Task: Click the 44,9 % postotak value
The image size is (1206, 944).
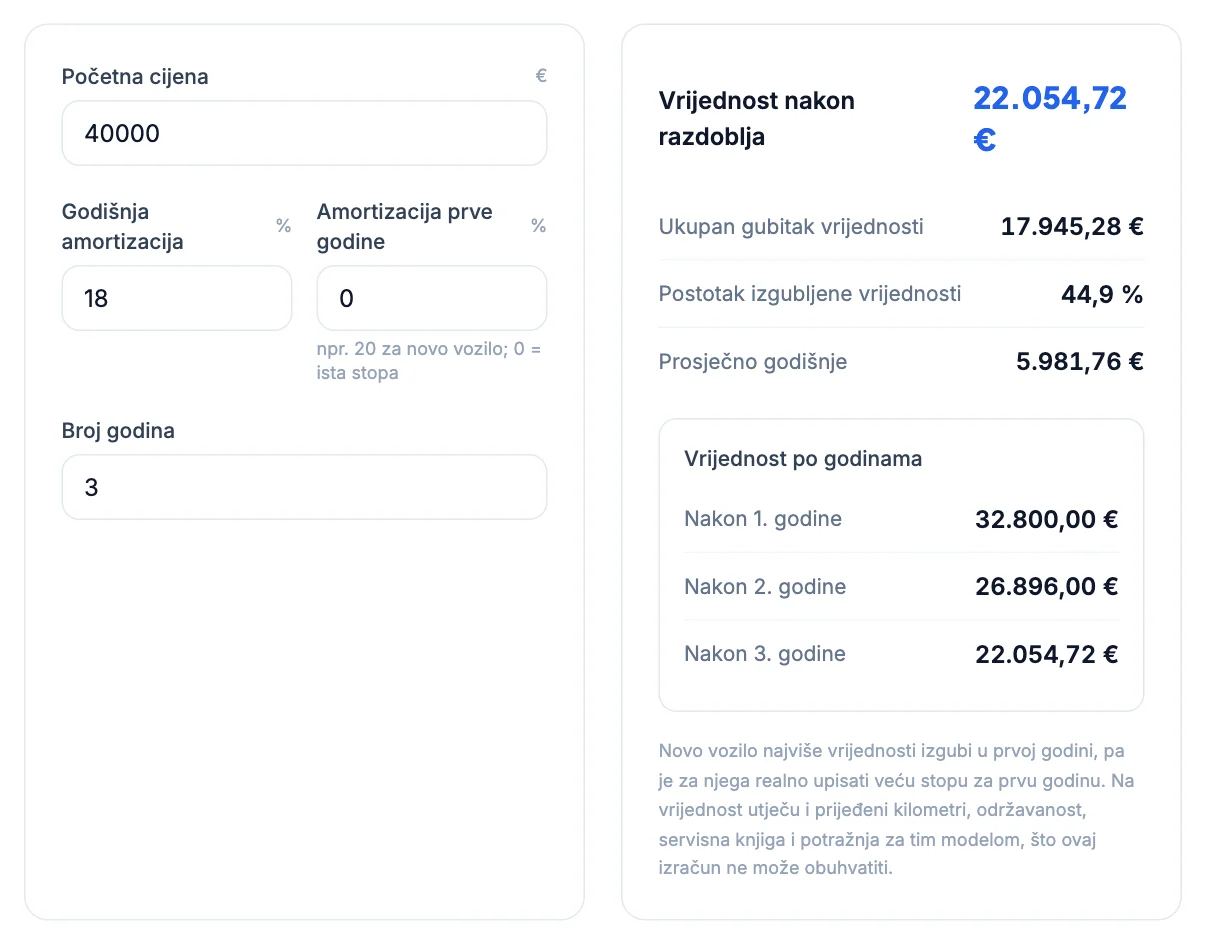Action: [1102, 294]
